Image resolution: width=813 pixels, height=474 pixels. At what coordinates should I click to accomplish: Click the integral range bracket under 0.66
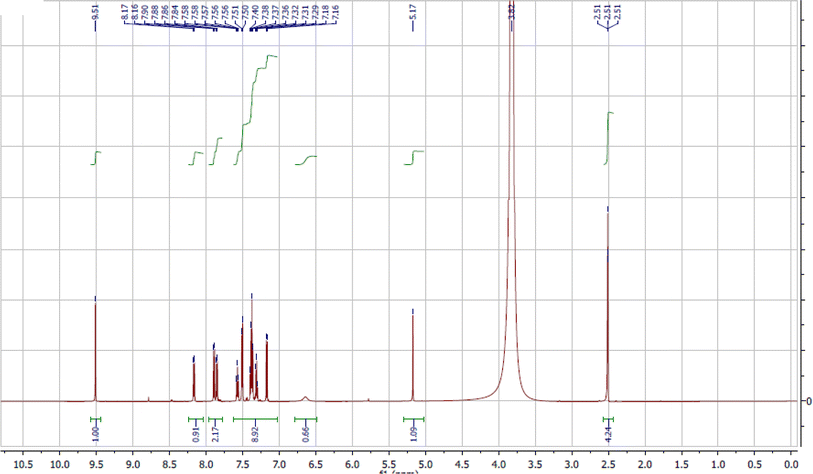coord(305,419)
